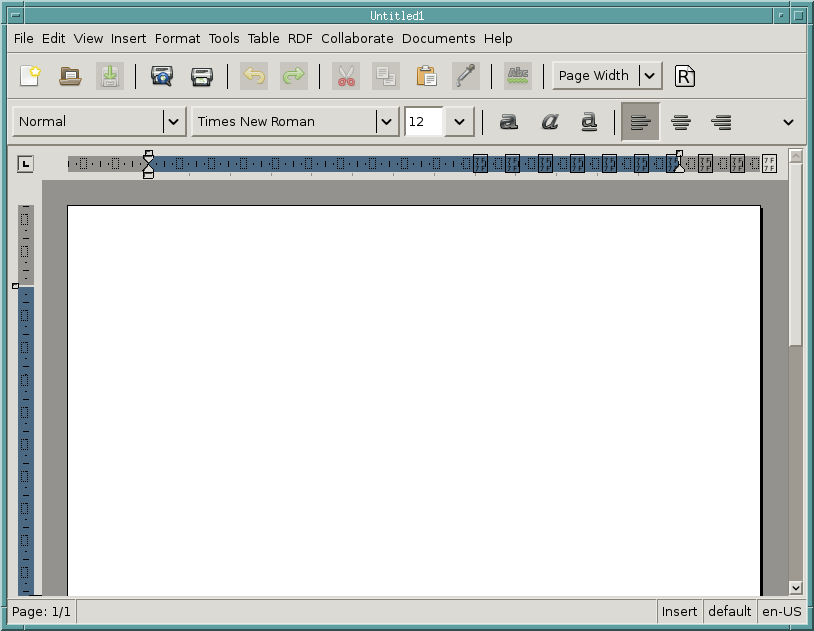Screen dimensions: 814x631
Task: Click the left indent marker on the ruler
Action: (148, 172)
